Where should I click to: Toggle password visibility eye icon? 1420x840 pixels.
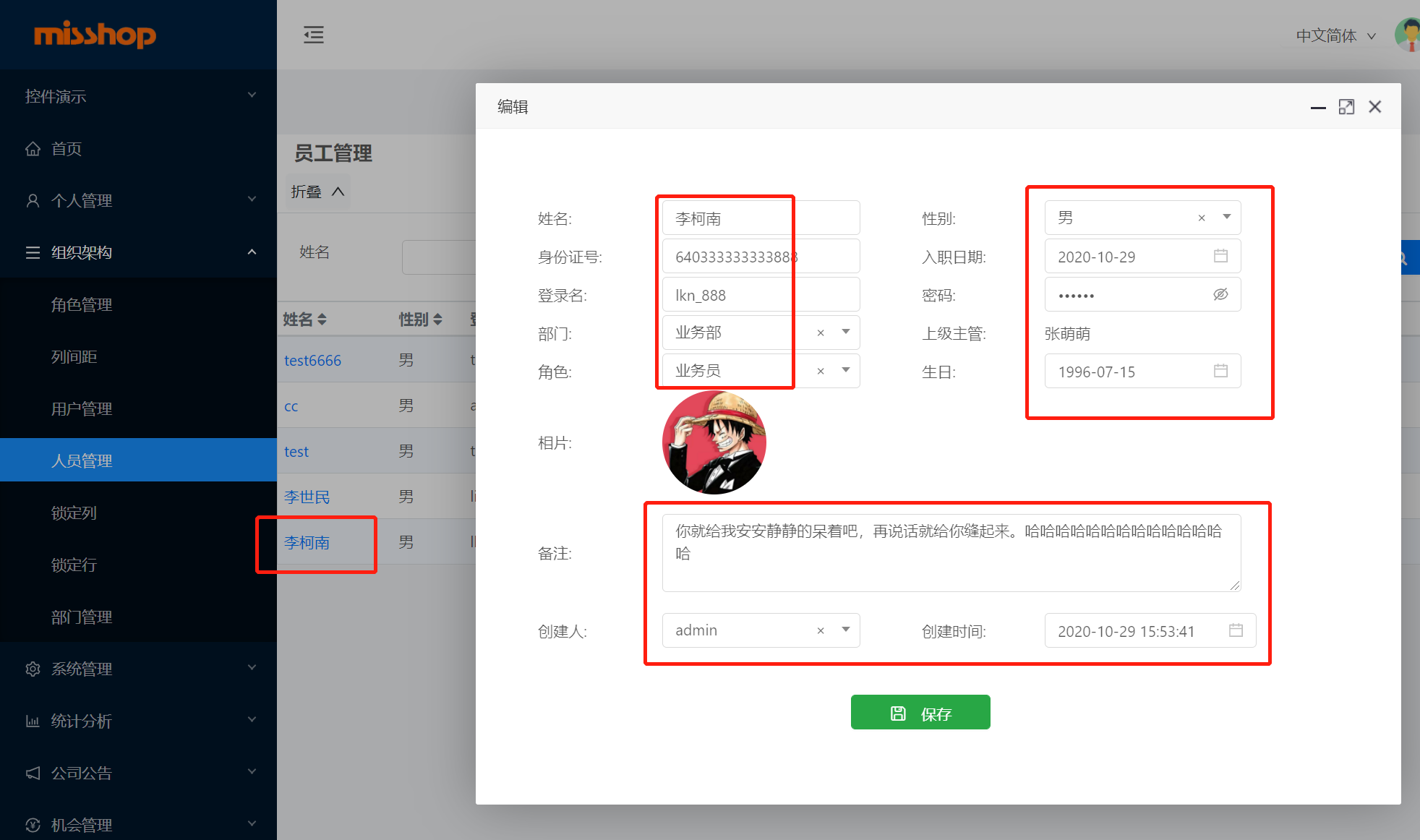(1220, 294)
